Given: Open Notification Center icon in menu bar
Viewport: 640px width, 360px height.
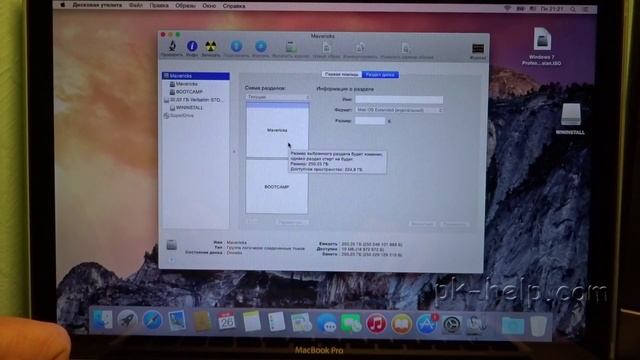Looking at the screenshot, I should pos(586,9).
